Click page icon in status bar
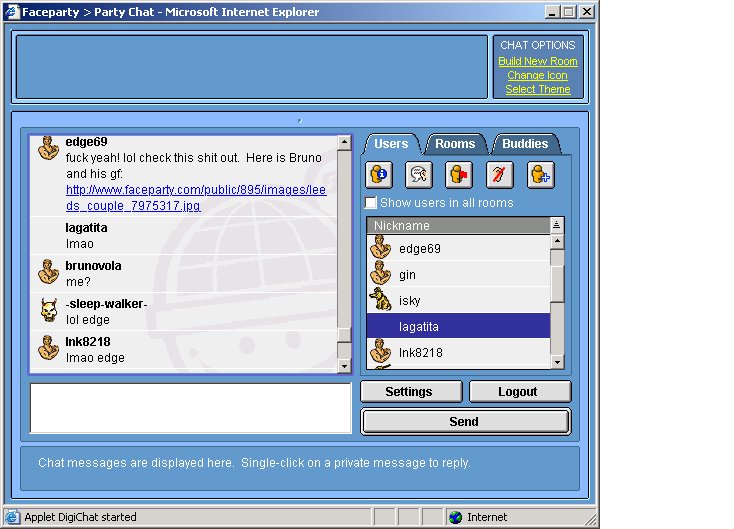 [12, 517]
